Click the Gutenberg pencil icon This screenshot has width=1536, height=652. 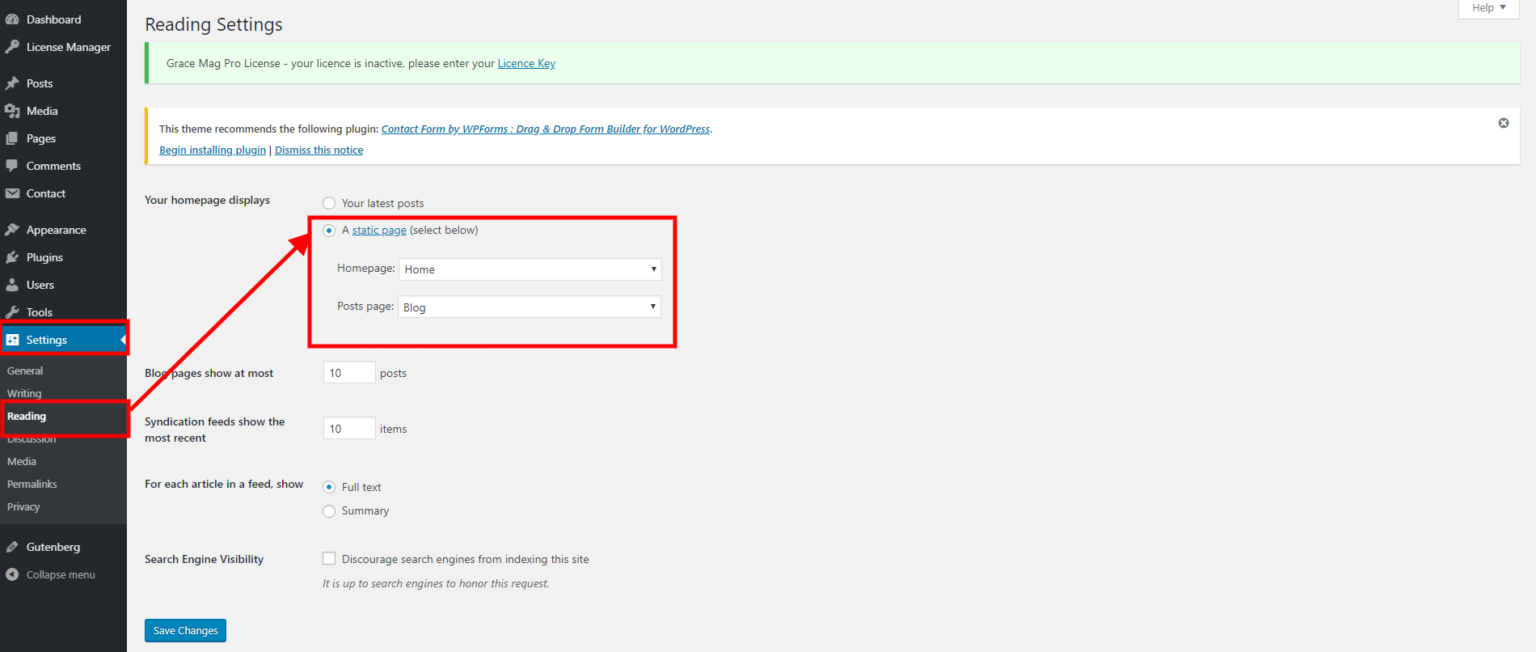[x=12, y=547]
